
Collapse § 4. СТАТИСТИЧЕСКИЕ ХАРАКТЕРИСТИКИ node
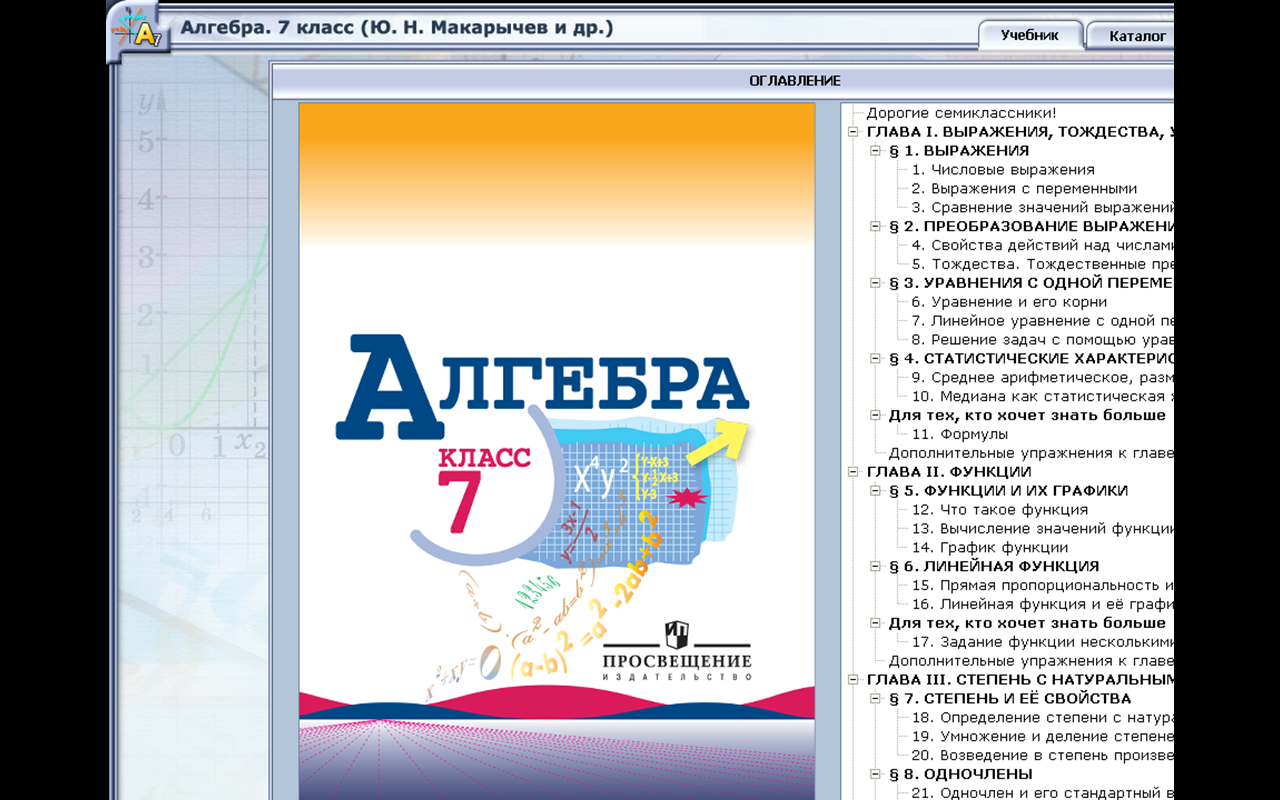coord(875,359)
